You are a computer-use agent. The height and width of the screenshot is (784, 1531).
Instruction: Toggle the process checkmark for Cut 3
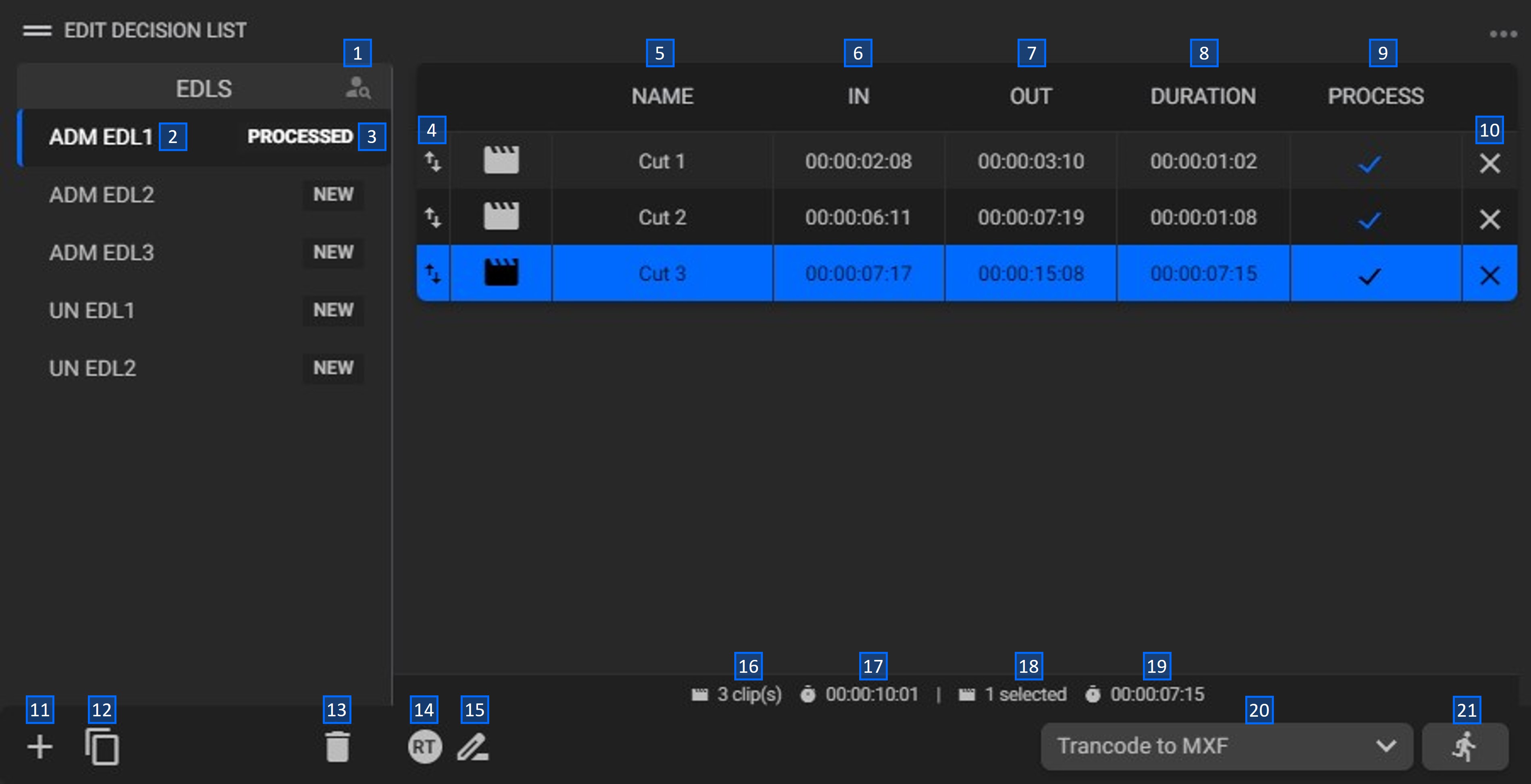pyautogui.click(x=1369, y=276)
